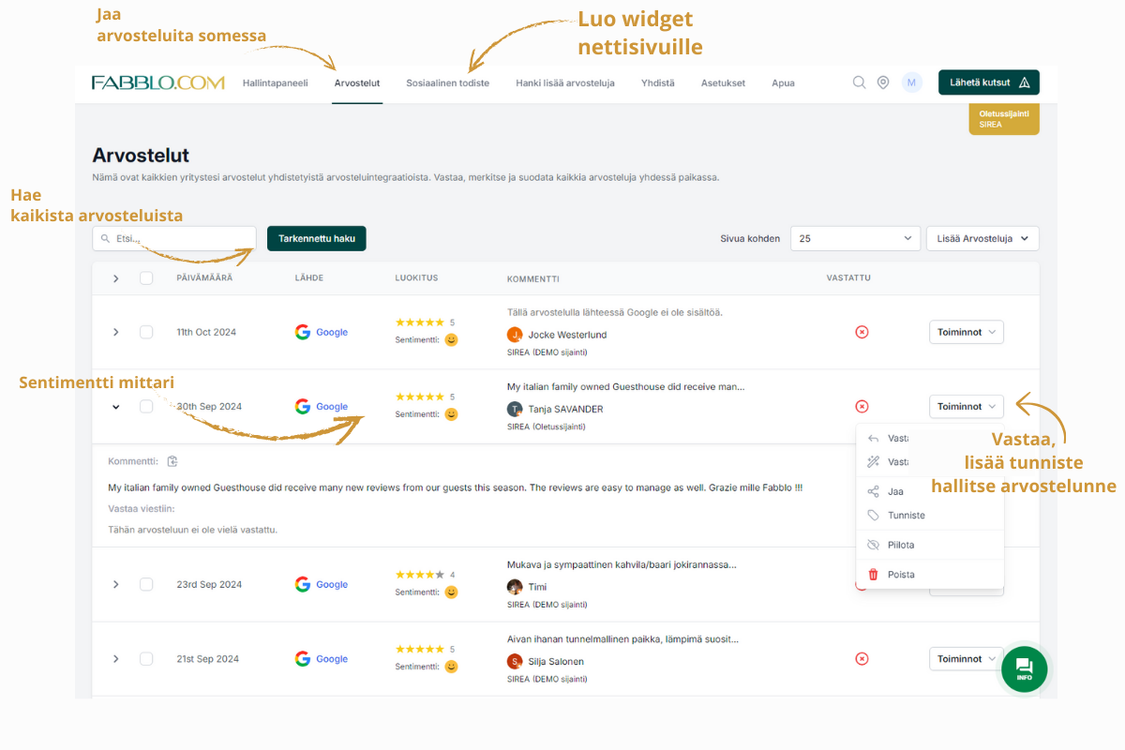
Task: Choose Piilota in the actions menu
Action: tap(930, 545)
